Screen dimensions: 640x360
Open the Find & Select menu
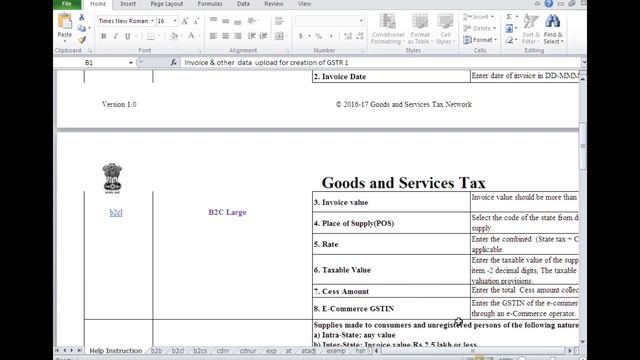553,29
